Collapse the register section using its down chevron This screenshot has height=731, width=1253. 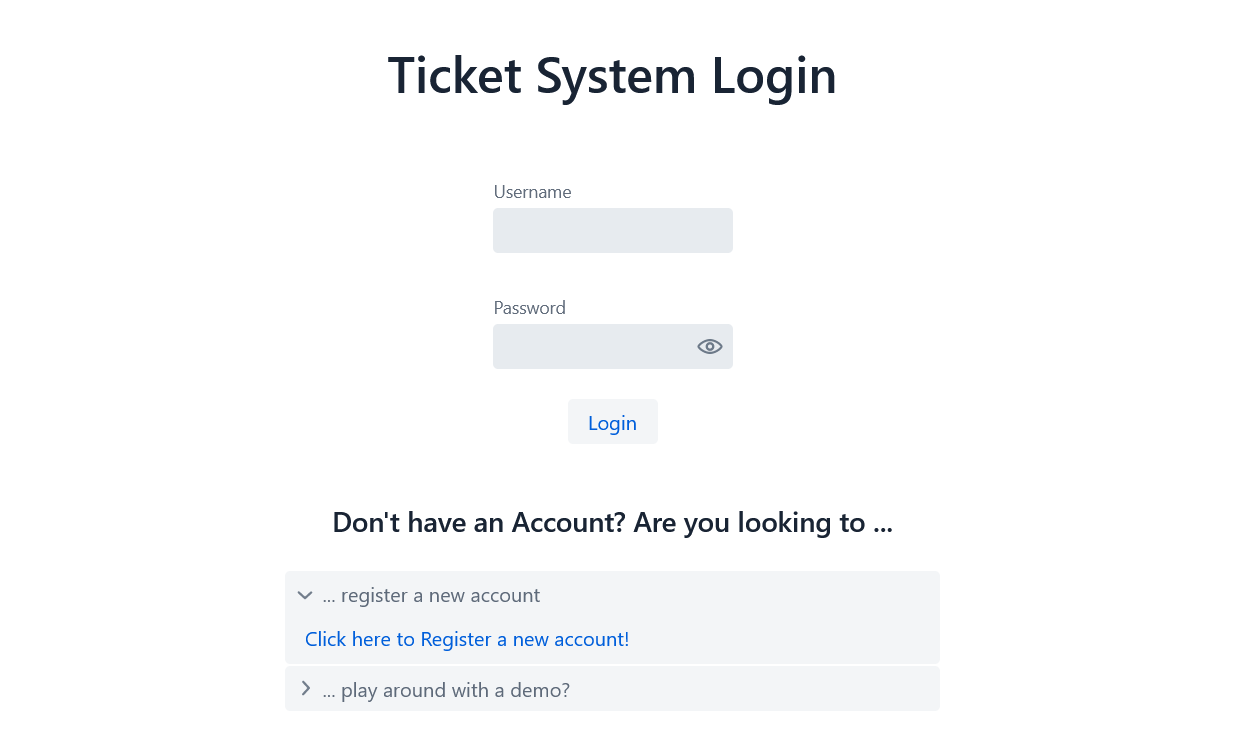point(305,595)
